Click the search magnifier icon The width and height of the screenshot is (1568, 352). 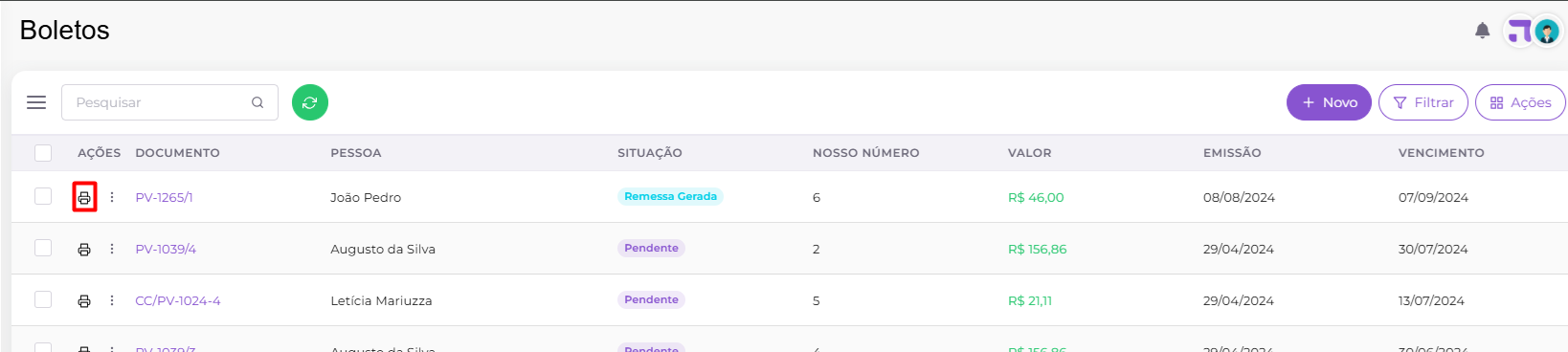(258, 102)
